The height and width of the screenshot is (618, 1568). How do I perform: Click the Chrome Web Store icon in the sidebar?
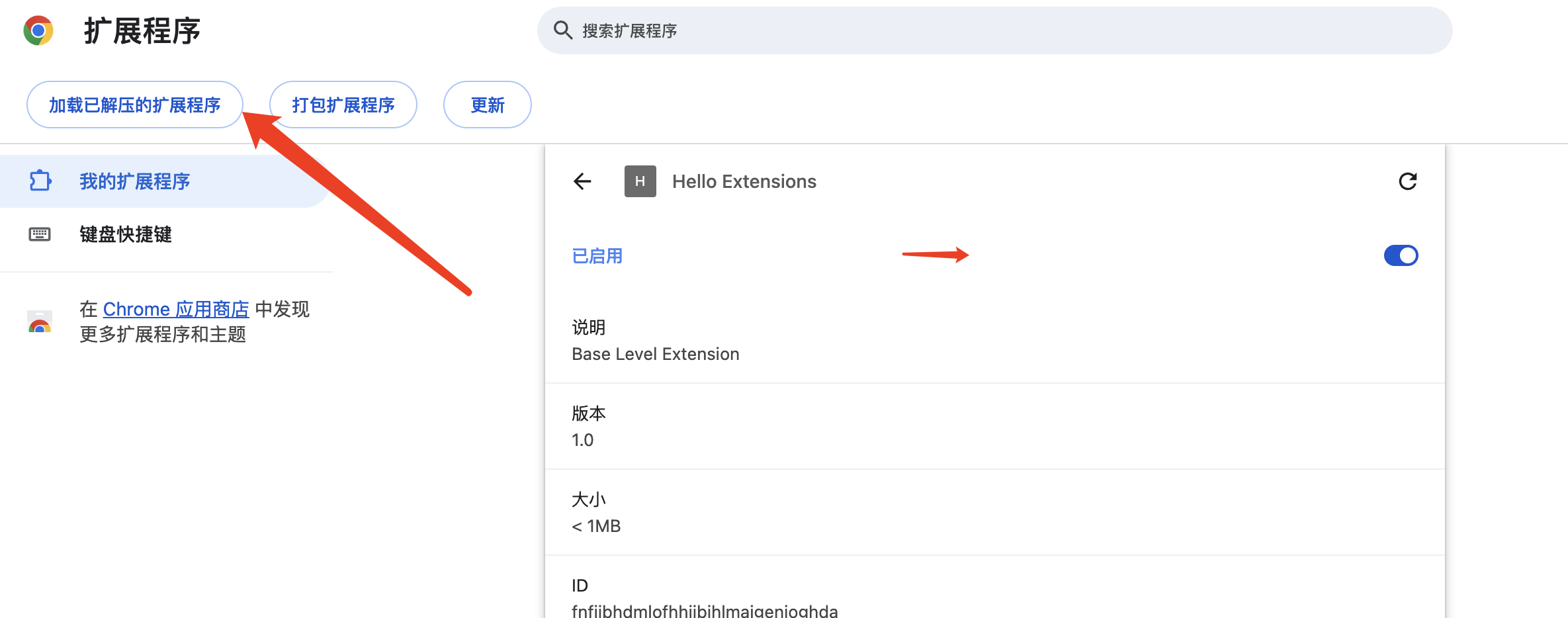40,322
